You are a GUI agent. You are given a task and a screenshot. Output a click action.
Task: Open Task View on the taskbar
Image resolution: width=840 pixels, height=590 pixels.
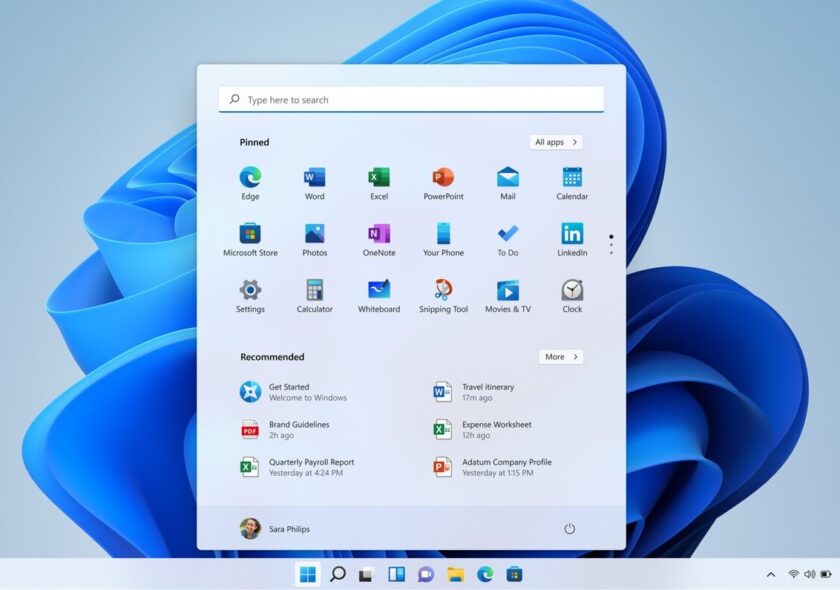(366, 574)
